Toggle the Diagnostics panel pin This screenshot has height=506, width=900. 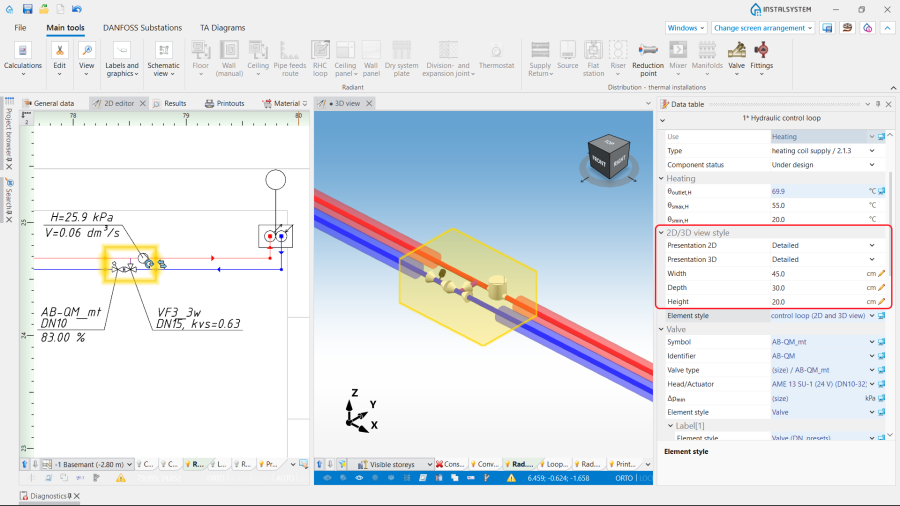(69, 496)
